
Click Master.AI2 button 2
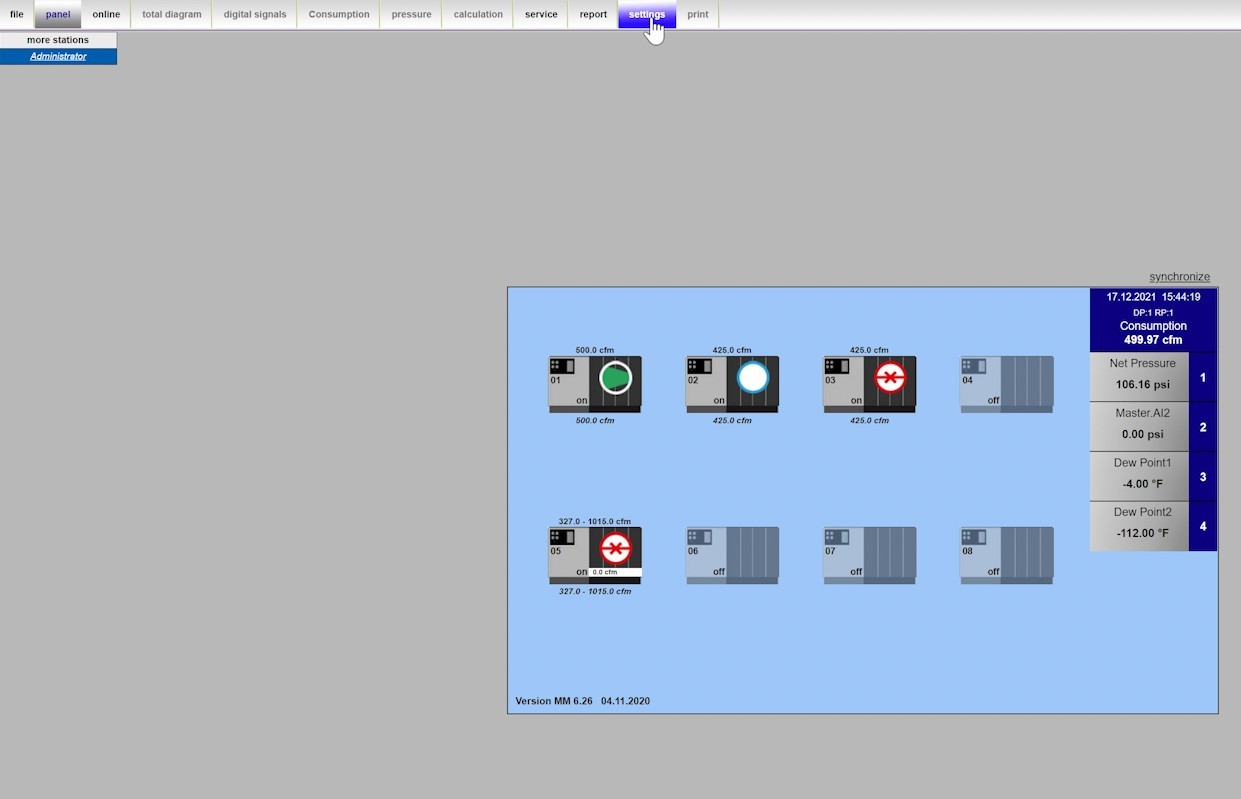(x=1203, y=427)
